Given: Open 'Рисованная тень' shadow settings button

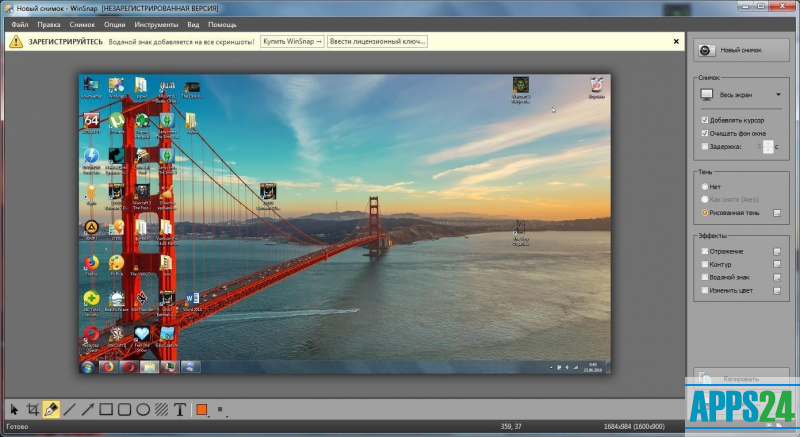Looking at the screenshot, I should pos(777,213).
